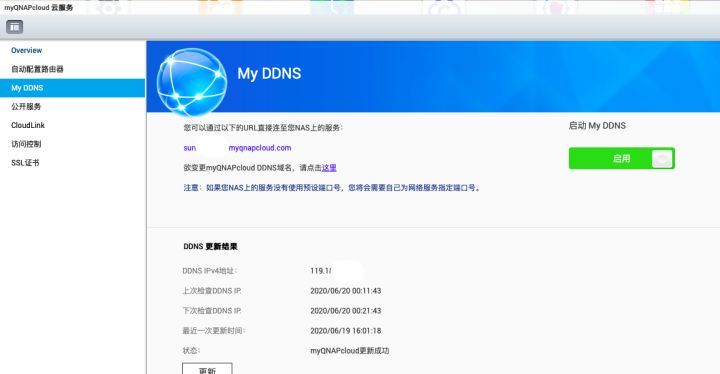The image size is (720, 374).
Task: Open CloudLink sidebar item
Action: pos(28,125)
